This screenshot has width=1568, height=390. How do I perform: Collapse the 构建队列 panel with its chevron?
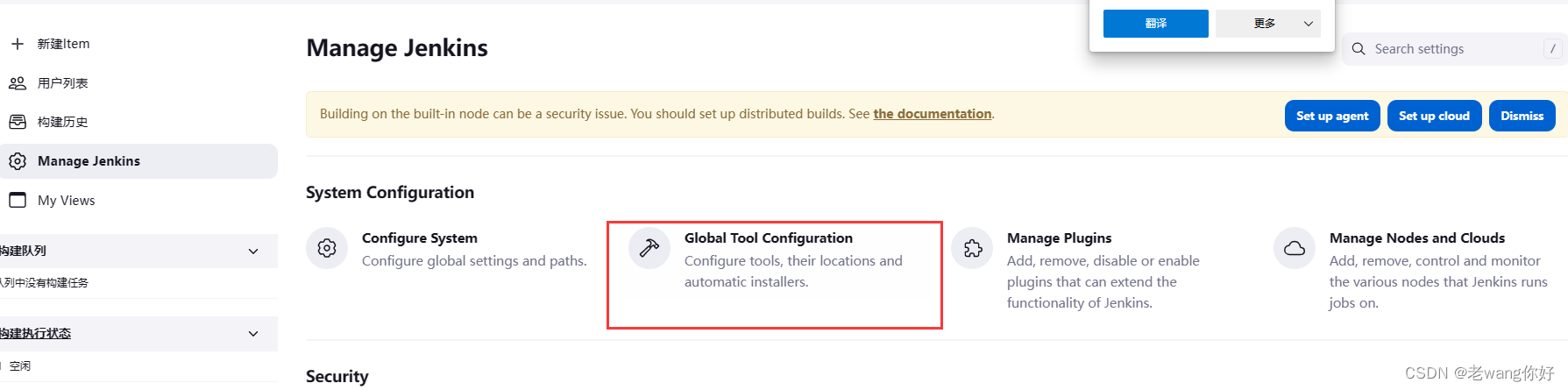coord(253,252)
